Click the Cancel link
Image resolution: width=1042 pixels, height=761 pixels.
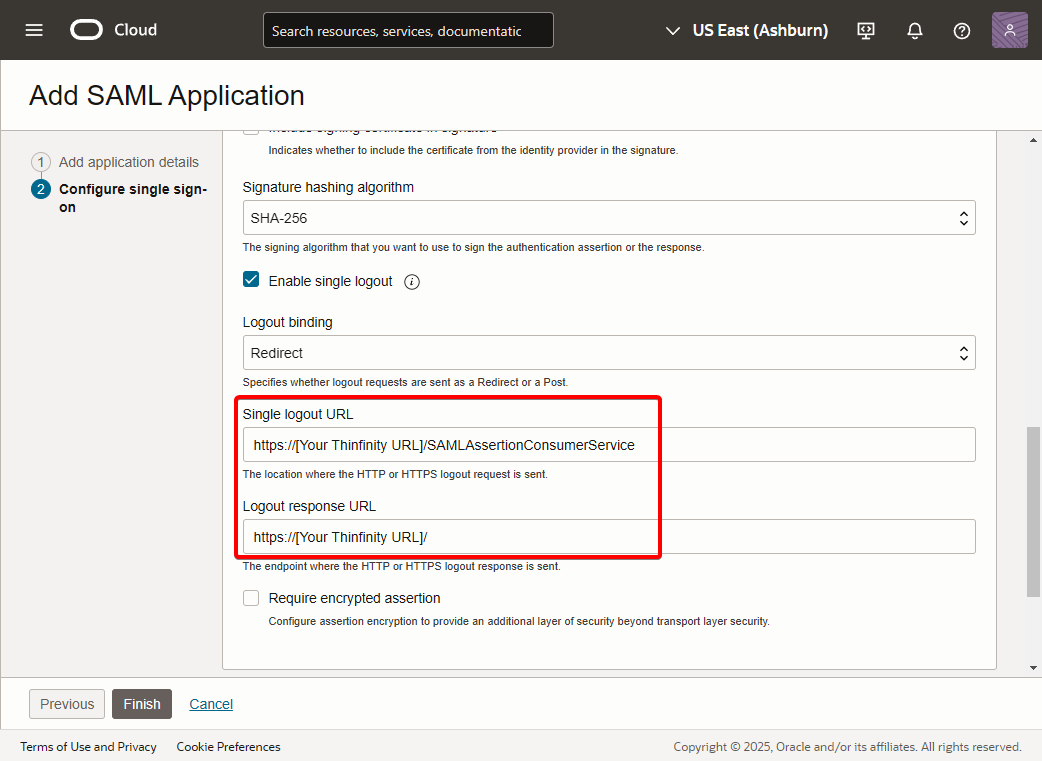(211, 704)
